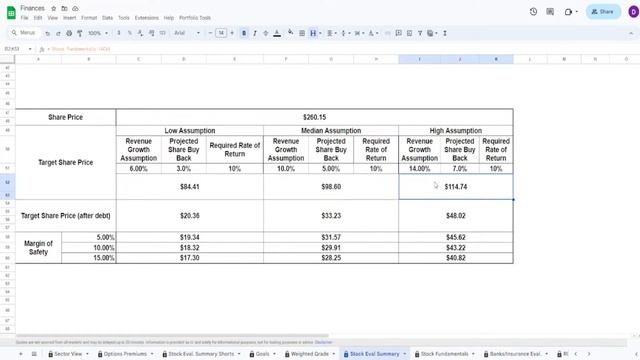Viewport: 640px width, 360px height.
Task: Click the Disclaimer link
Action: point(324,342)
